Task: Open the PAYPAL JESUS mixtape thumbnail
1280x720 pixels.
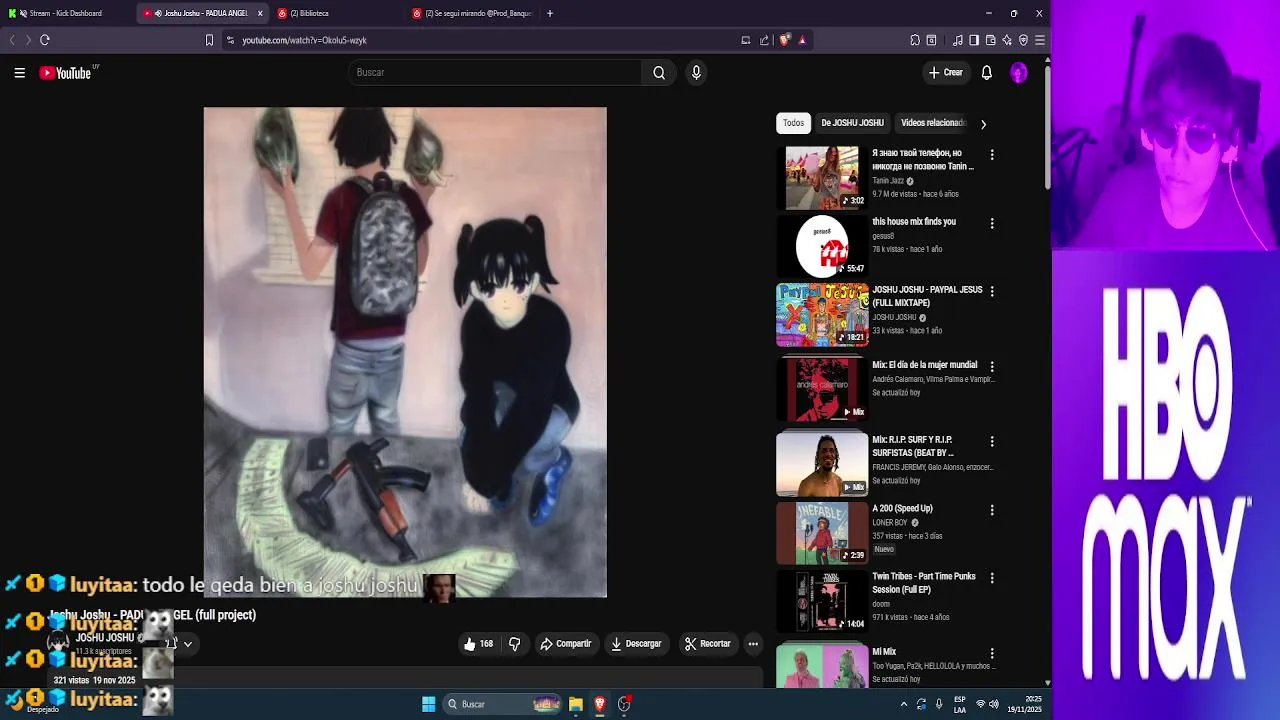Action: click(822, 315)
